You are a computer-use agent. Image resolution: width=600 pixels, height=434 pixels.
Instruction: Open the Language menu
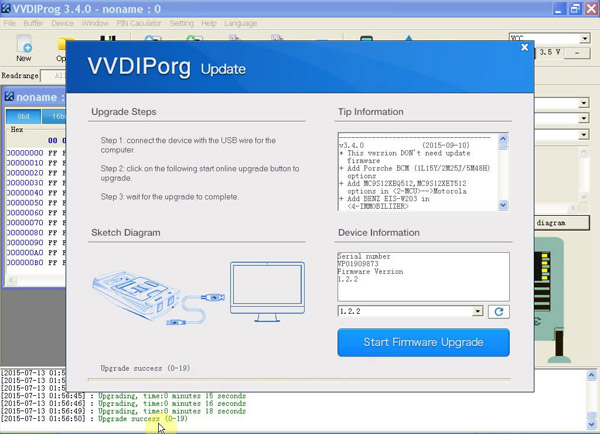240,23
